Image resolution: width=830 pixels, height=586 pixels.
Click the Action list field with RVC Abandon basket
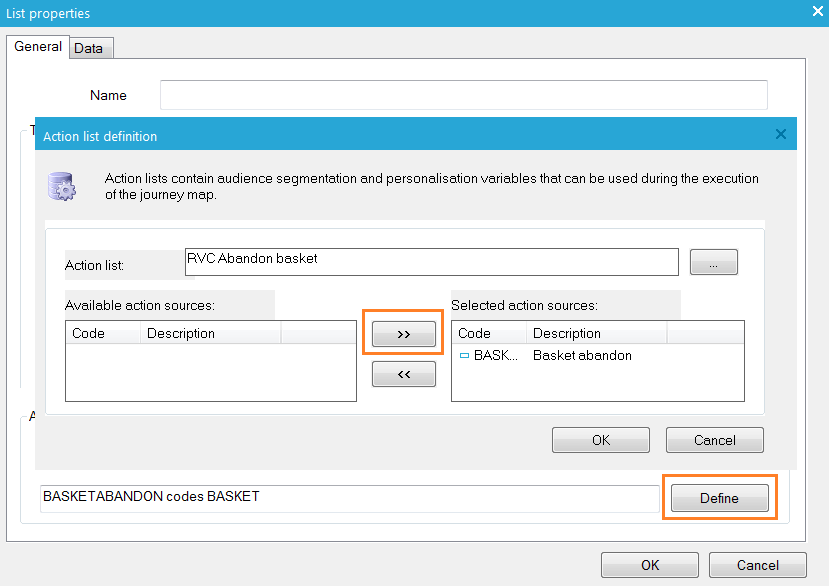tap(431, 261)
